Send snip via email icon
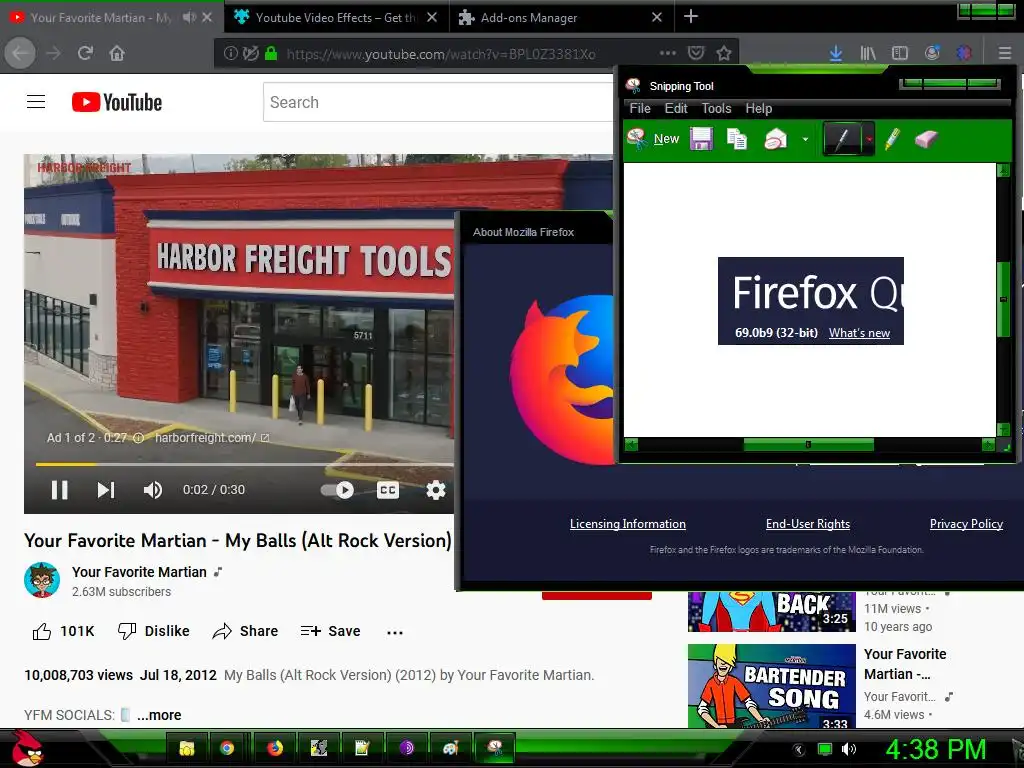Screen dimensions: 1024x768 click(x=775, y=138)
